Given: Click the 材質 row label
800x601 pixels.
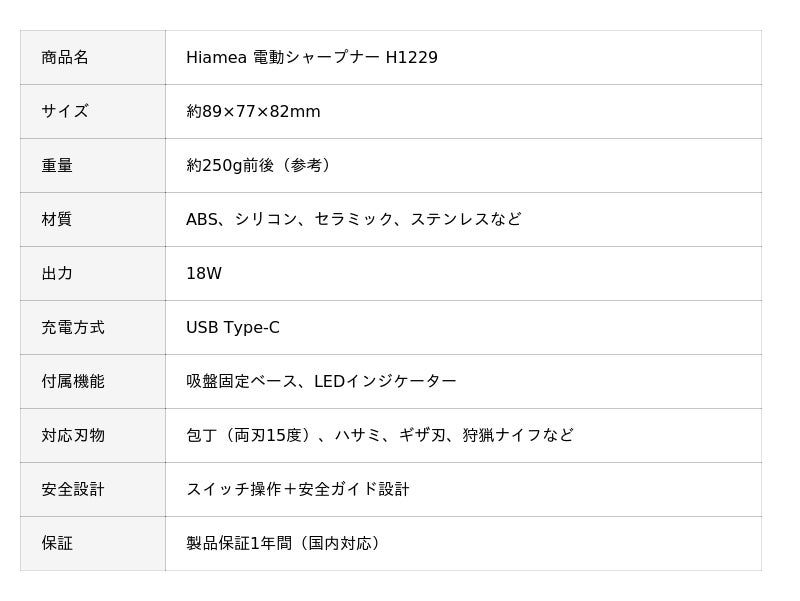Looking at the screenshot, I should coord(57,219).
